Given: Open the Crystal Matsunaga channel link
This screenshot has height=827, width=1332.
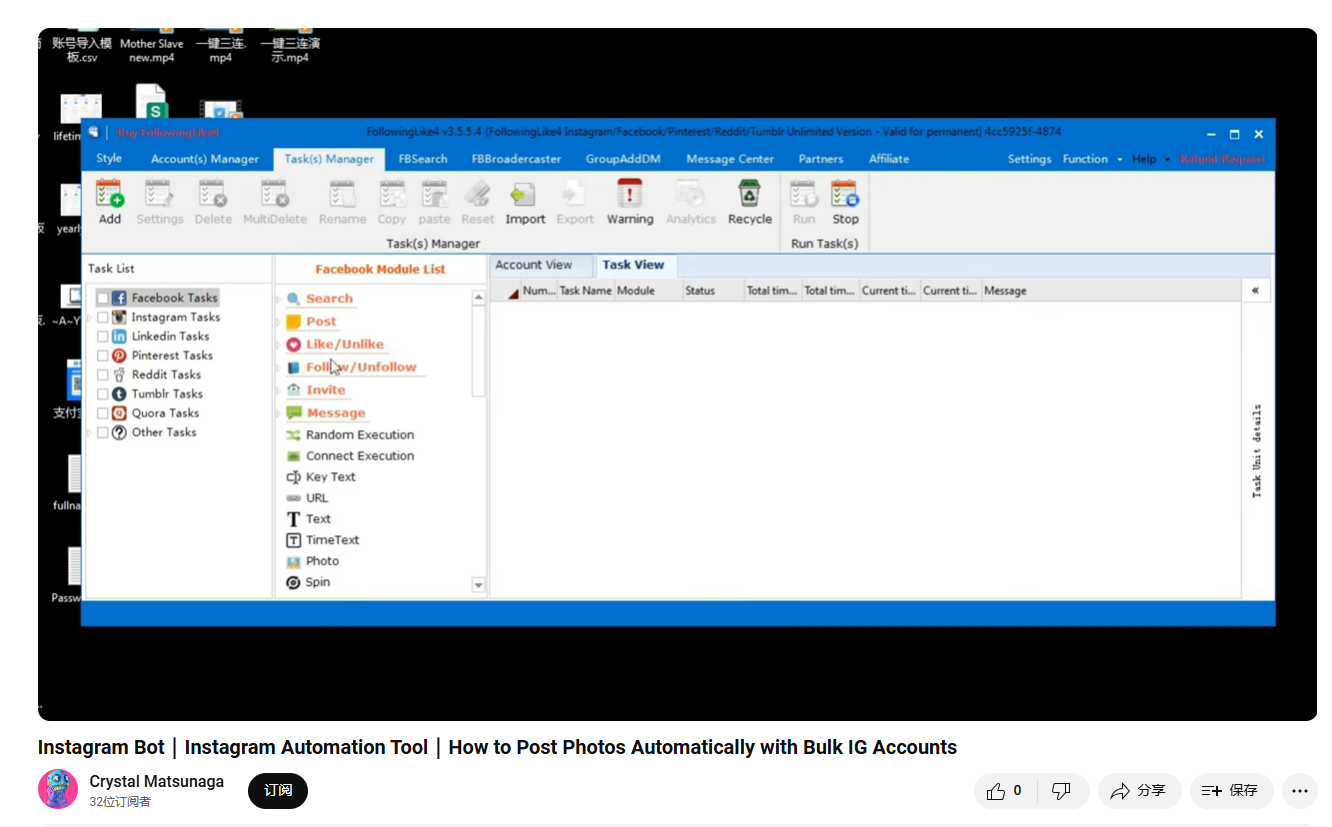Looking at the screenshot, I should pyautogui.click(x=157, y=781).
